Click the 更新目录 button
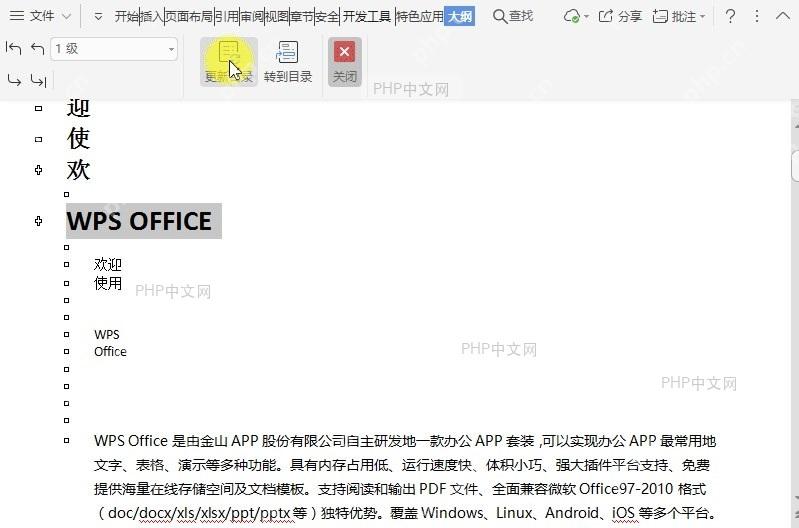This screenshot has height=528, width=799. 229,62
